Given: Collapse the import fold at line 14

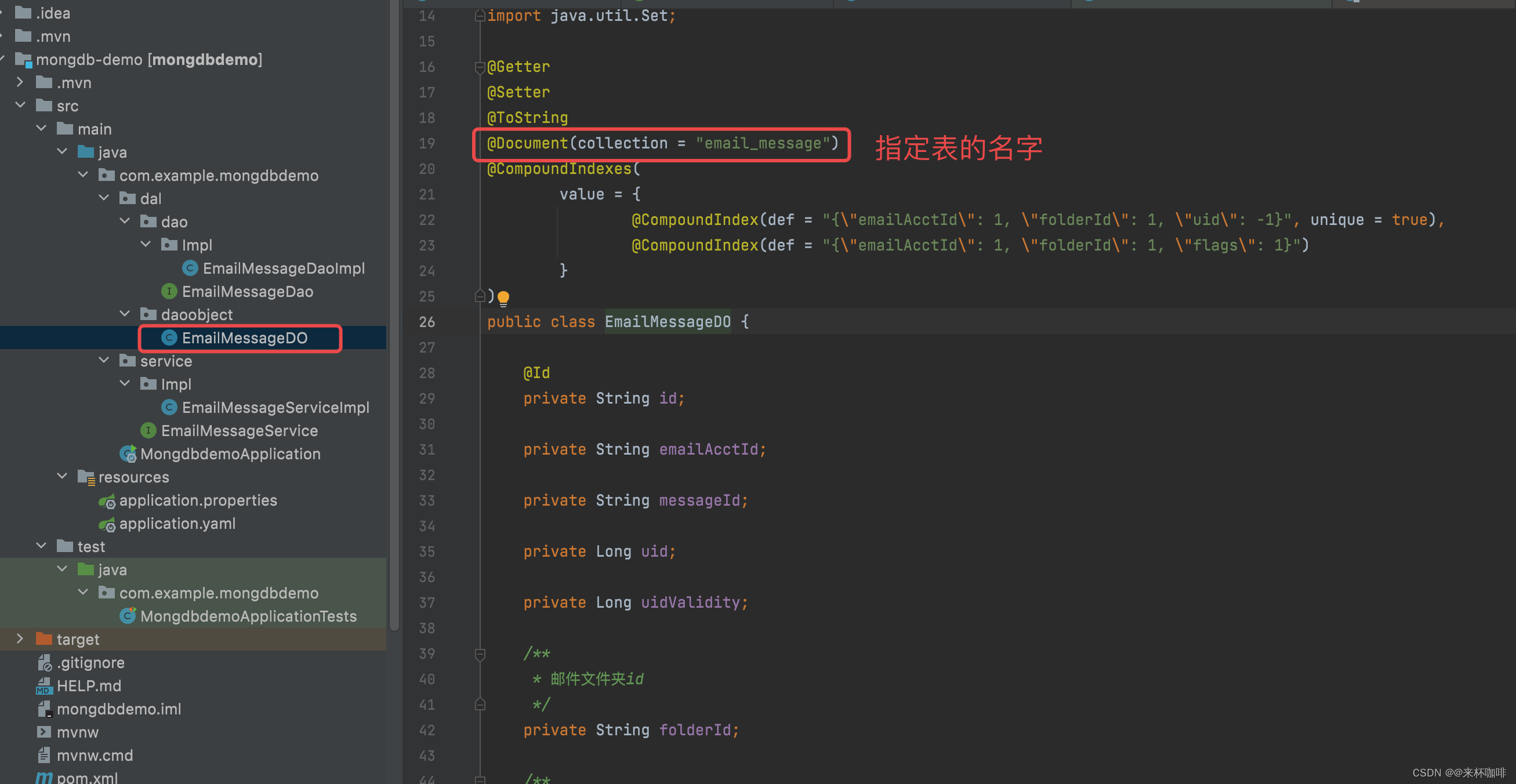Looking at the screenshot, I should [480, 15].
